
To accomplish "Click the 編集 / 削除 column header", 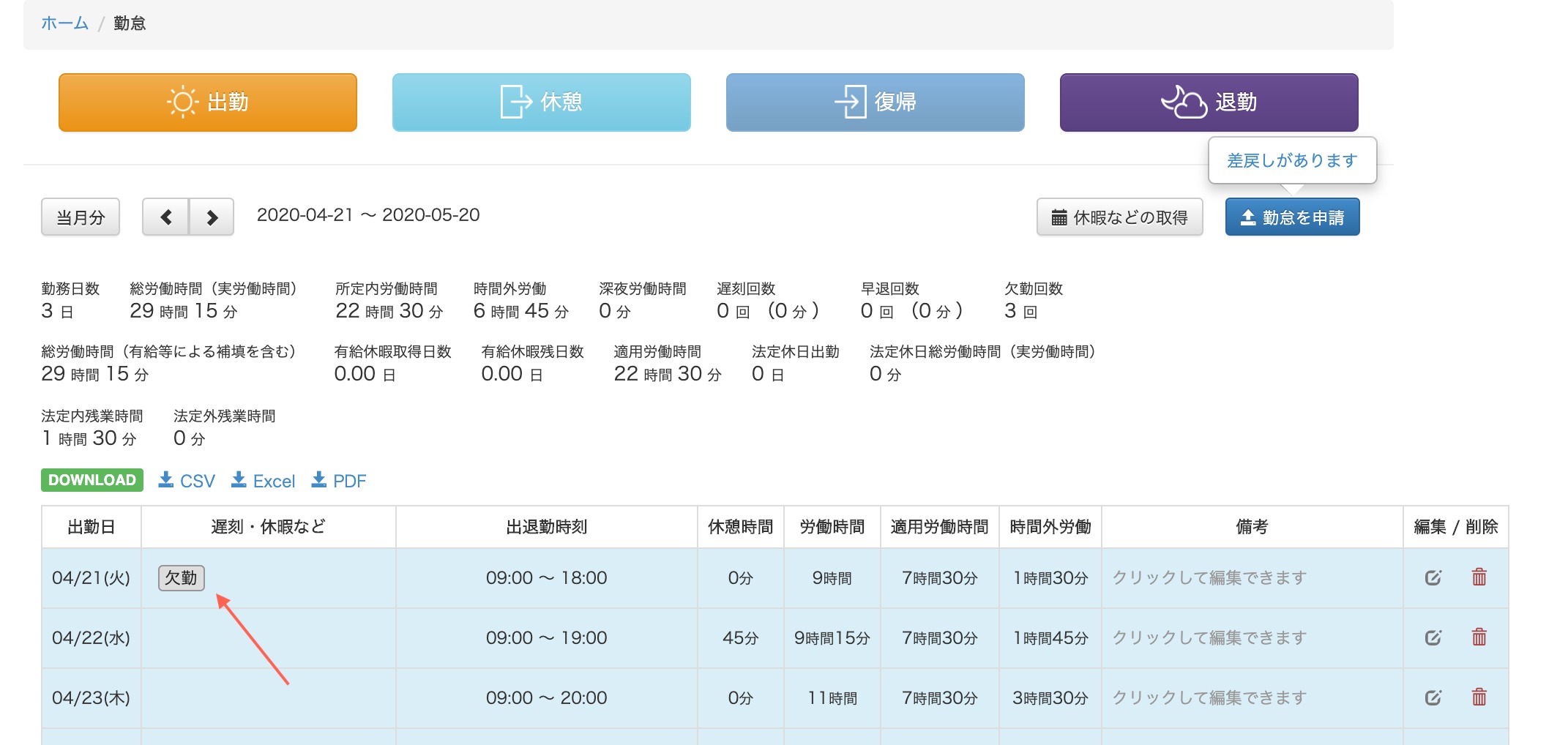I will [1456, 527].
